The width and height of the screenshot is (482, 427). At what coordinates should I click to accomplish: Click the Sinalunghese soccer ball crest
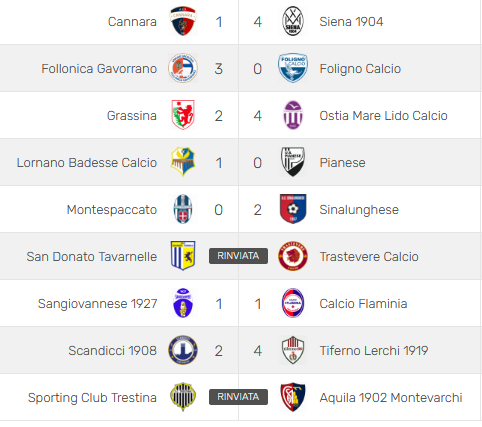tap(293, 209)
